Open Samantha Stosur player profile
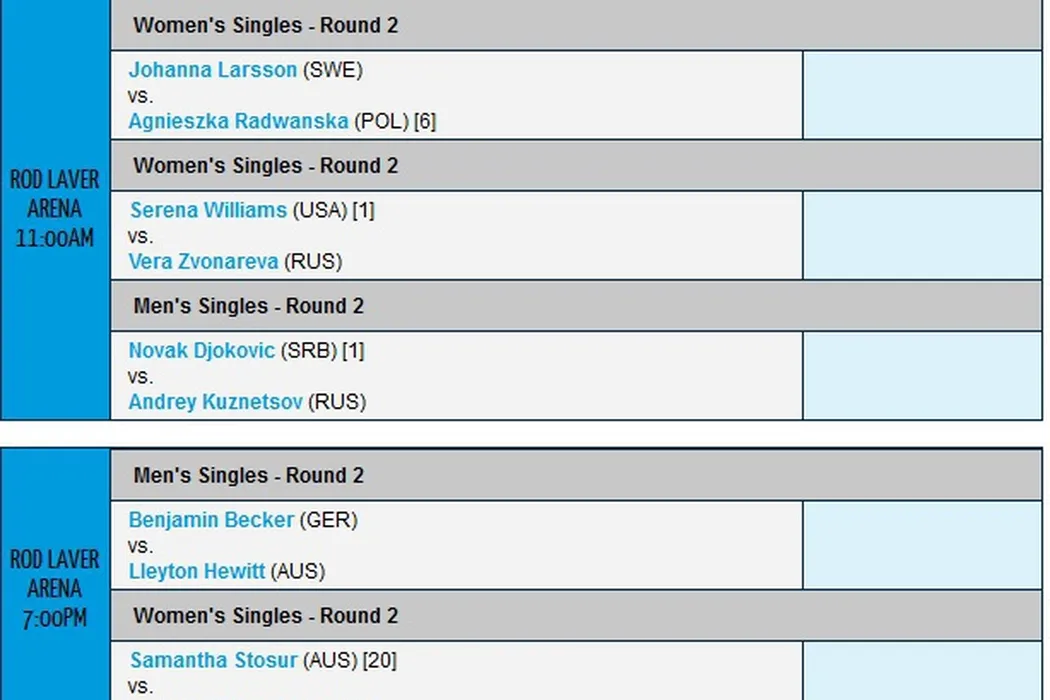1050x700 pixels. pos(213,661)
